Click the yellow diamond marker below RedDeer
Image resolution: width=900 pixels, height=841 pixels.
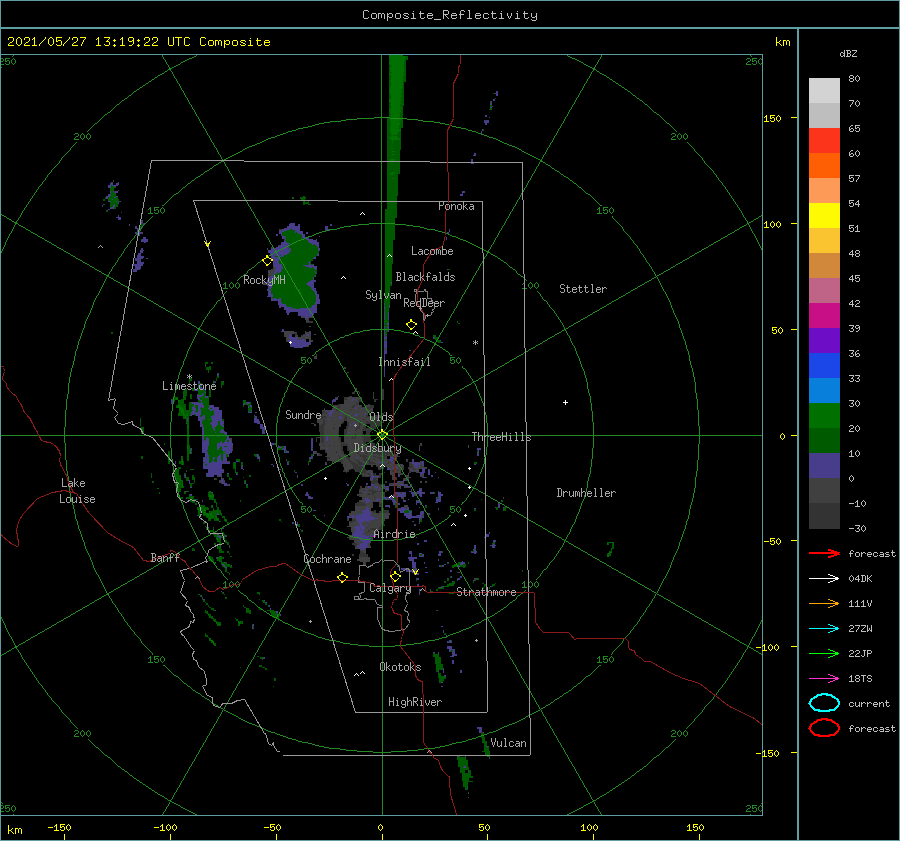411,325
